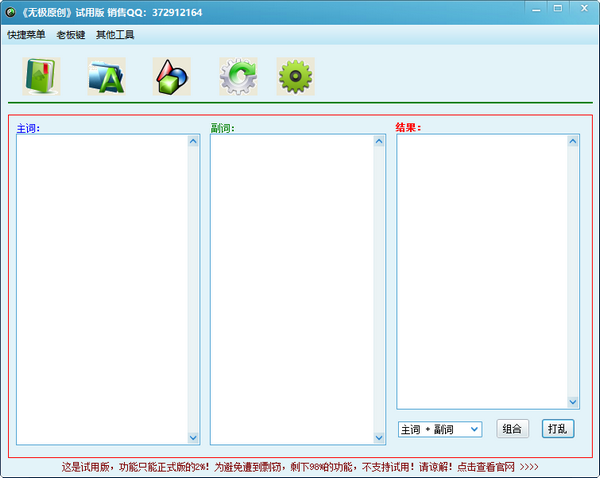Screen dimensions: 600x478
Task: Click the gray gear with green arrow icon
Action: coord(238,76)
